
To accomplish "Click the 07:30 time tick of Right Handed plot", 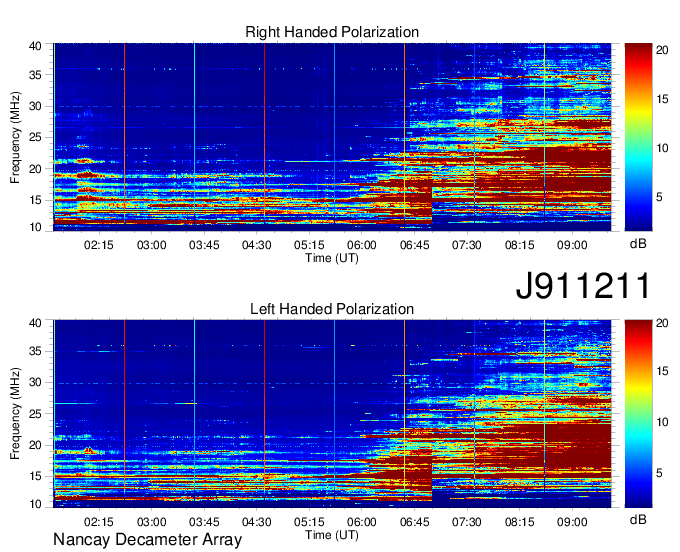I will (467, 245).
